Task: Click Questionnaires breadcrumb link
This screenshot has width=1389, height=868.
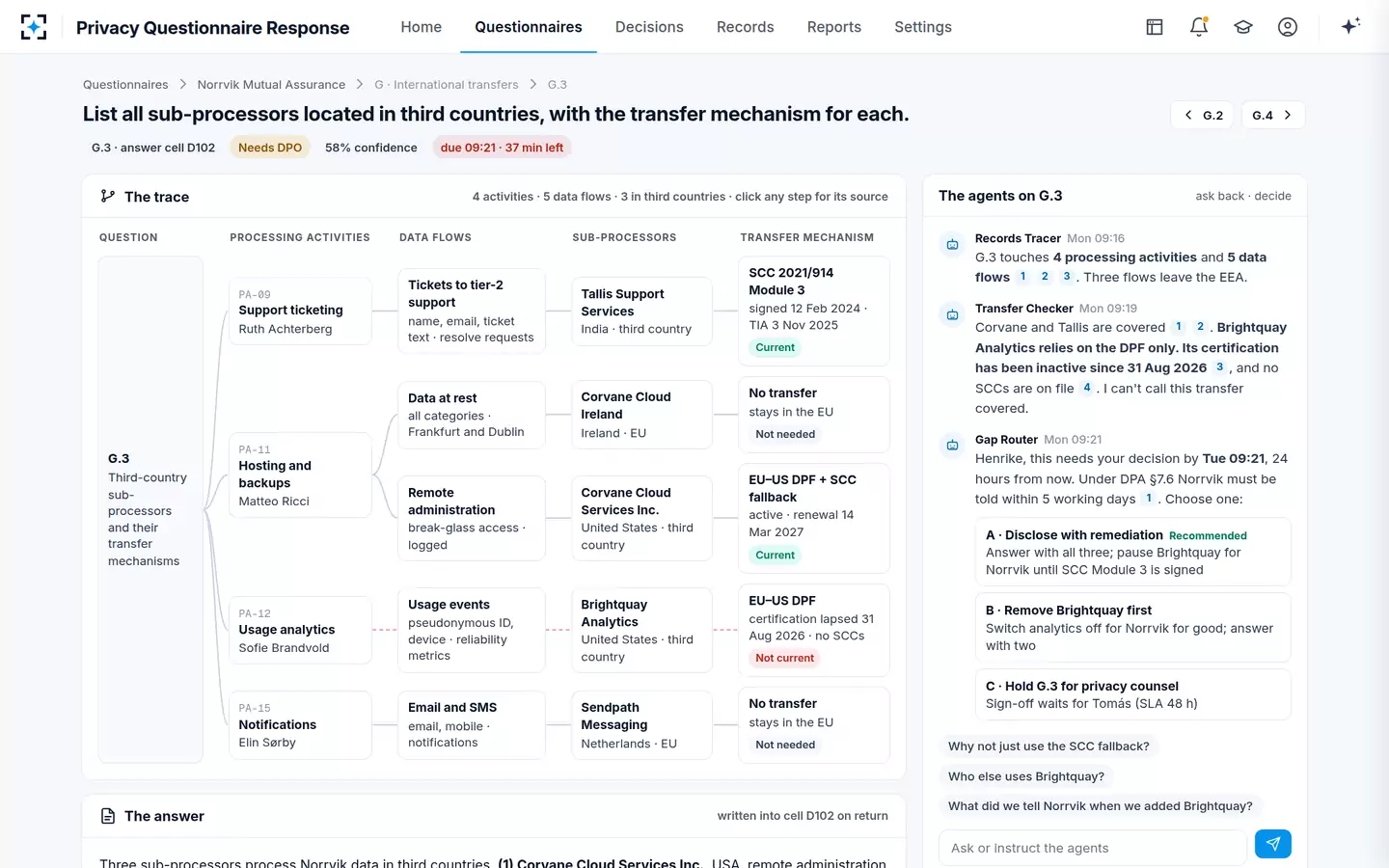Action: coord(125,85)
